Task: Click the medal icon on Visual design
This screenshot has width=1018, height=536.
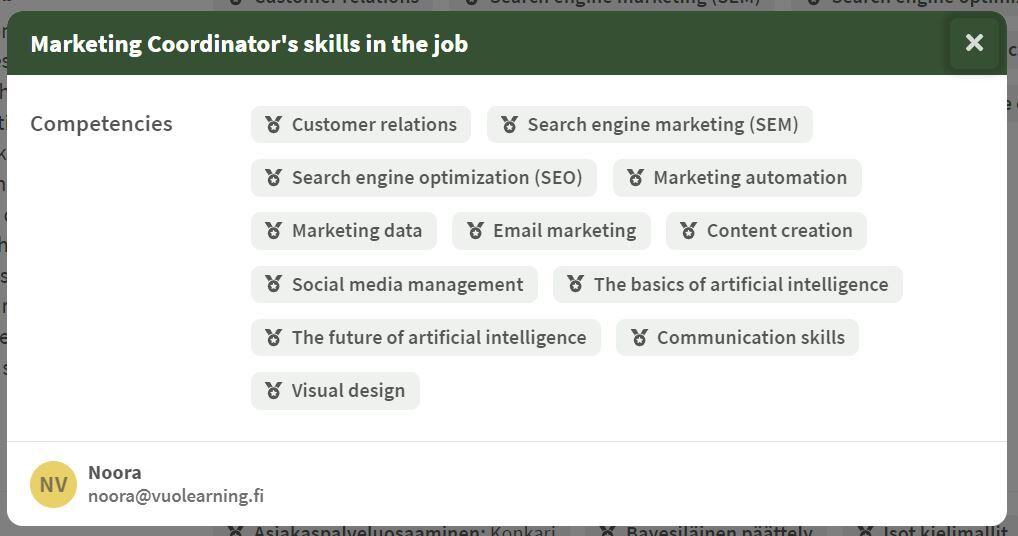Action: [x=273, y=391]
